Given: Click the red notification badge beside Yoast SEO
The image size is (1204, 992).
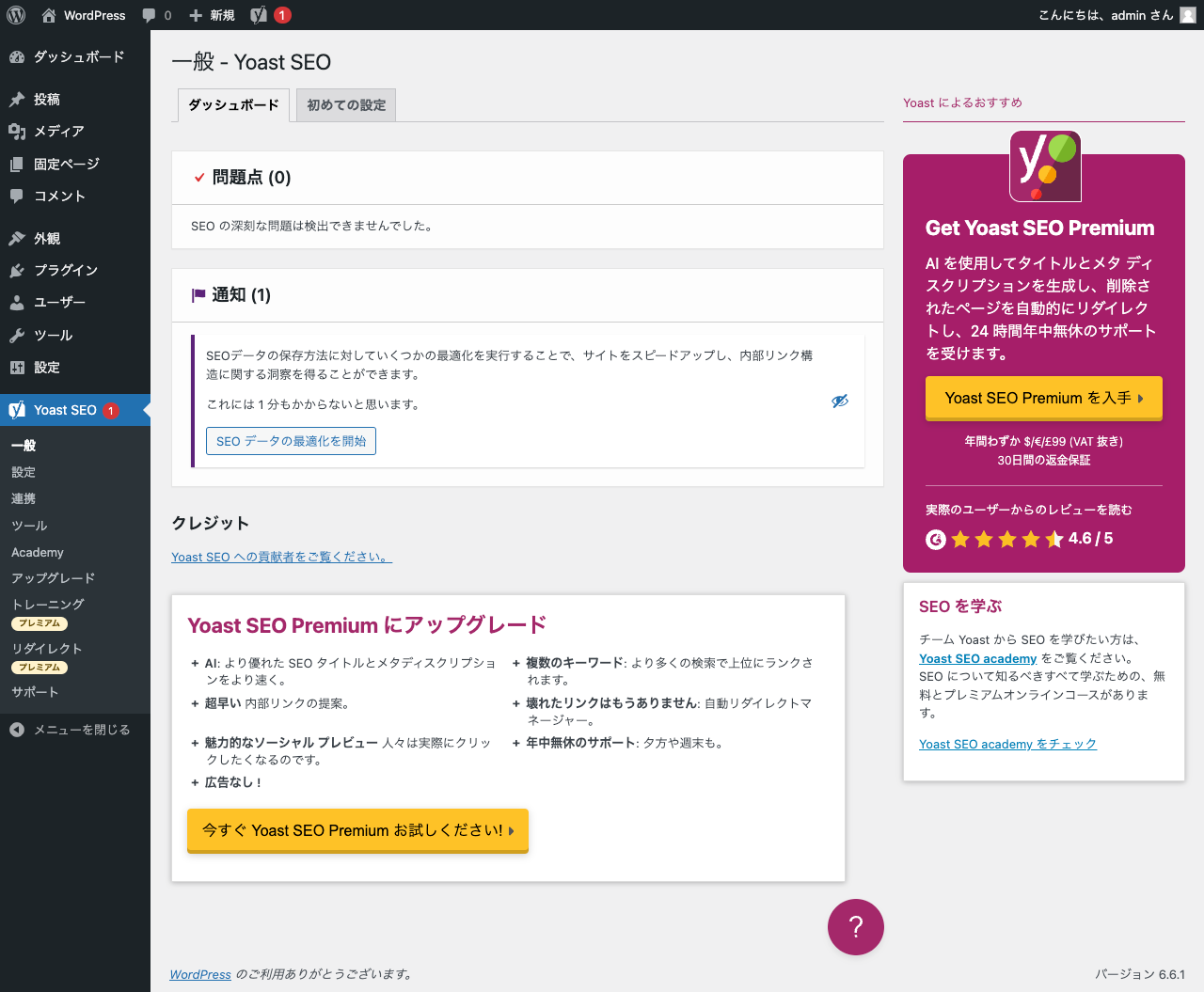Looking at the screenshot, I should (111, 410).
